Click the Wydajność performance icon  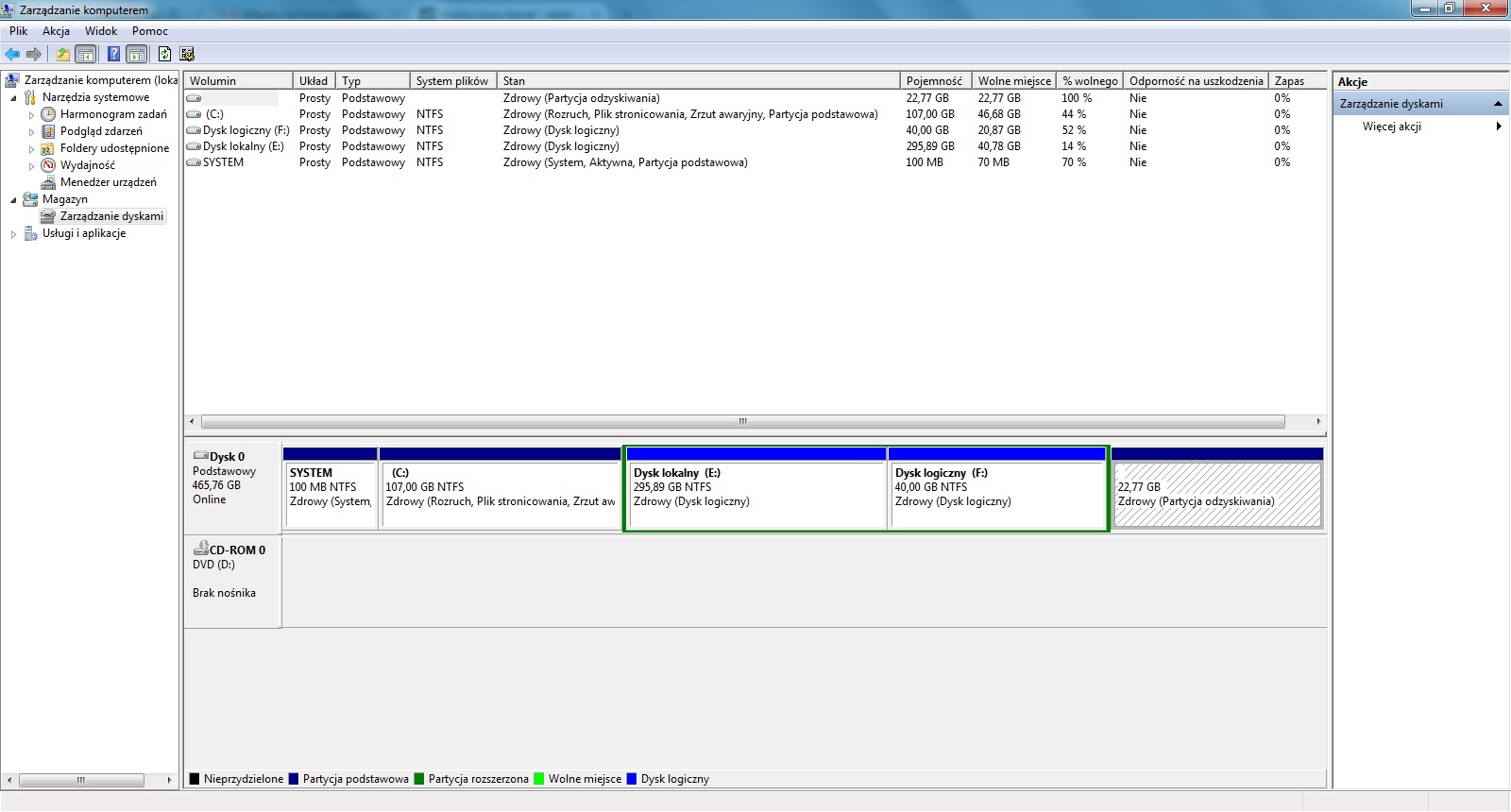click(x=48, y=165)
